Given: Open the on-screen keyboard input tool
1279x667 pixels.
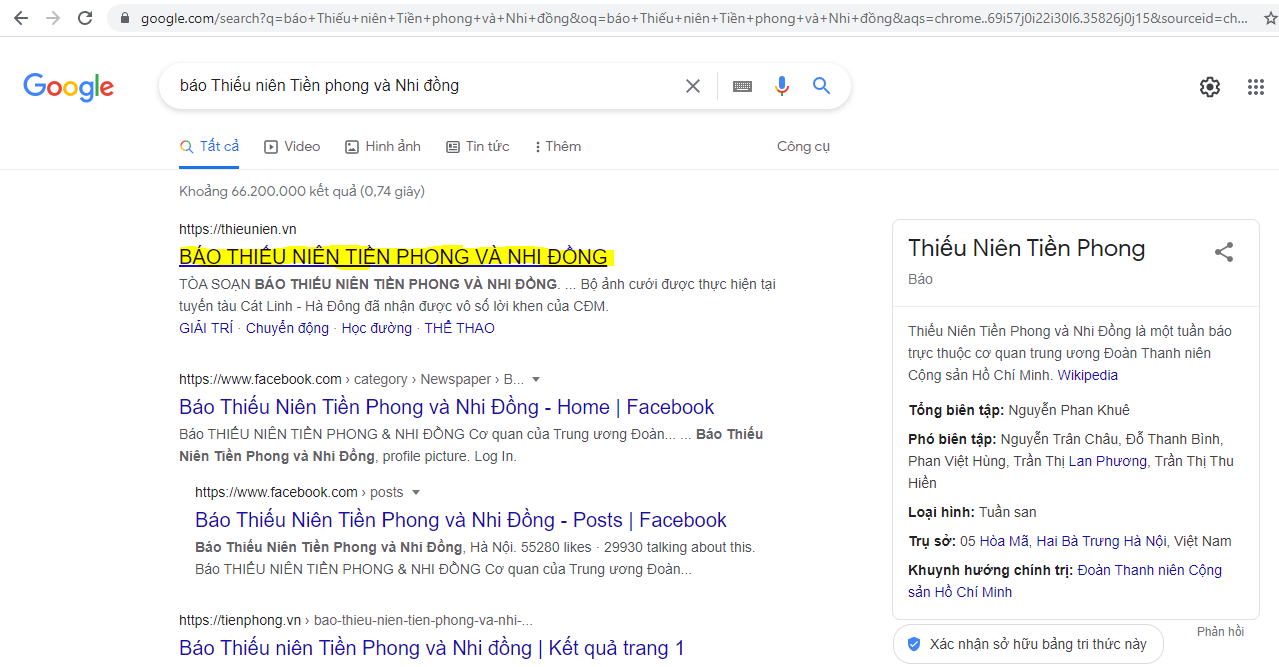Looking at the screenshot, I should coord(742,86).
